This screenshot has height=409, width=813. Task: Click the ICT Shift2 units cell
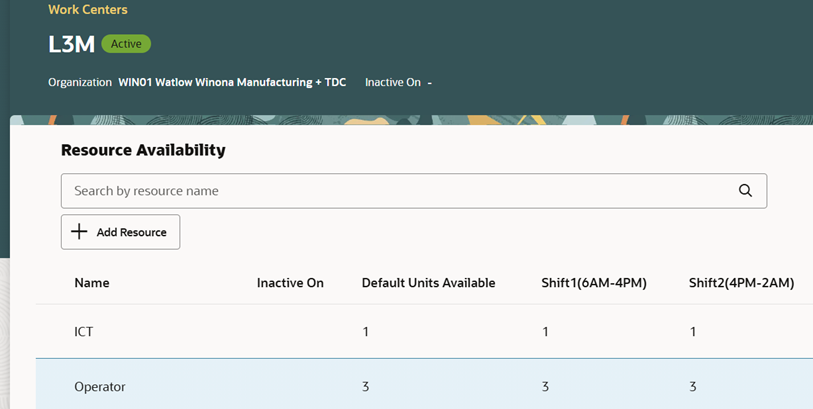693,331
